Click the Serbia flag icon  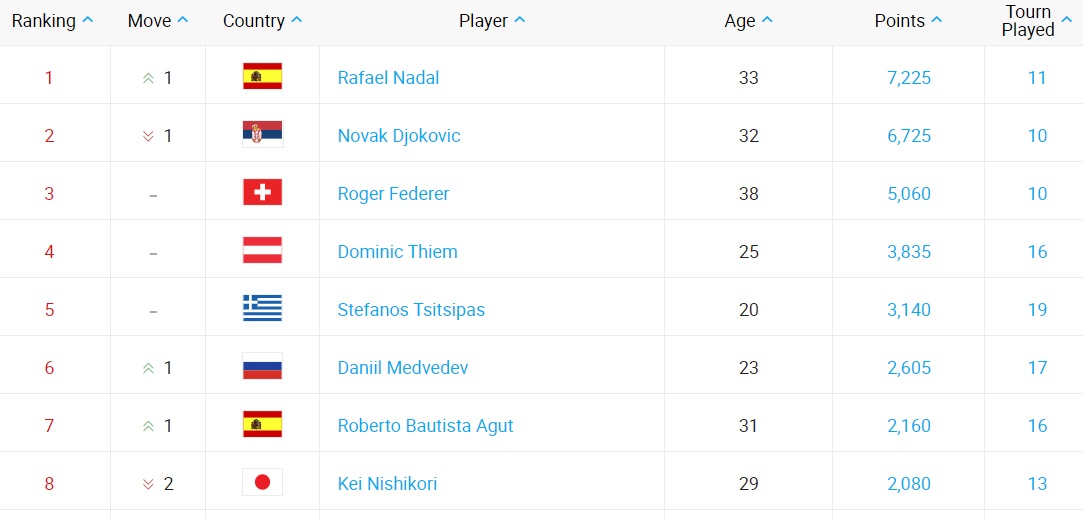(262, 135)
